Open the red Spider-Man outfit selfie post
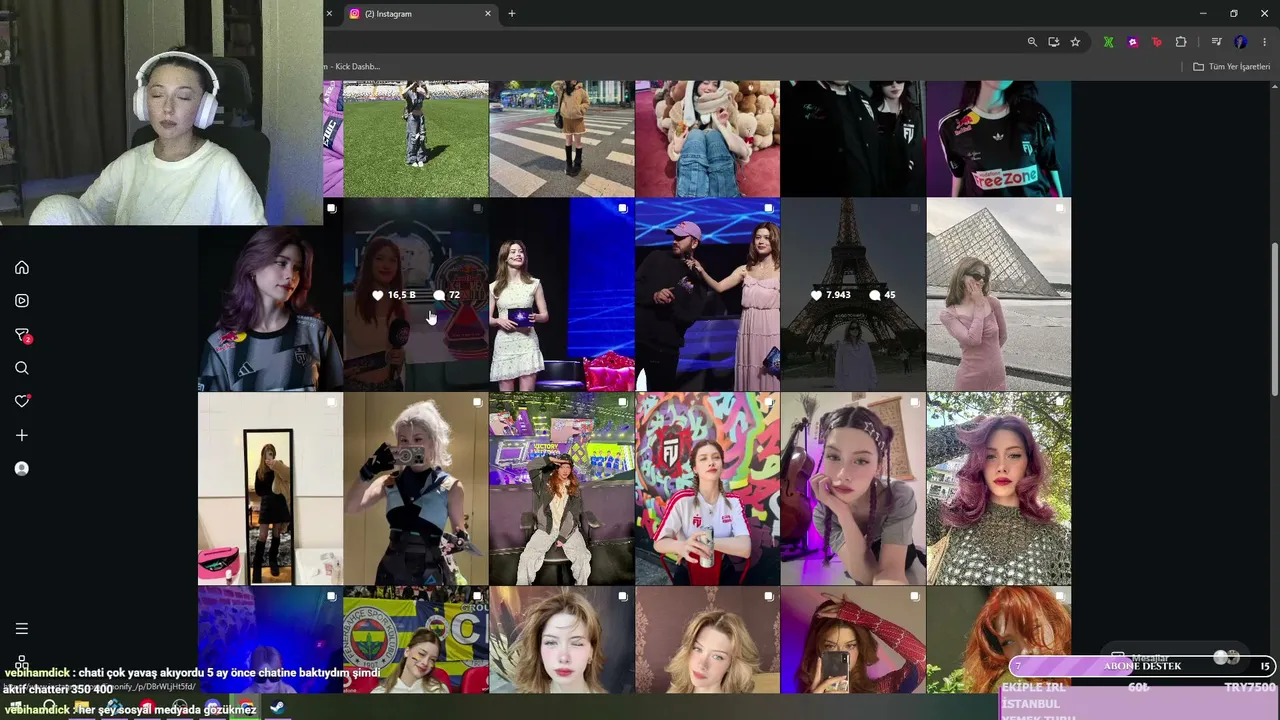Viewport: 1280px width, 720px height. point(853,640)
